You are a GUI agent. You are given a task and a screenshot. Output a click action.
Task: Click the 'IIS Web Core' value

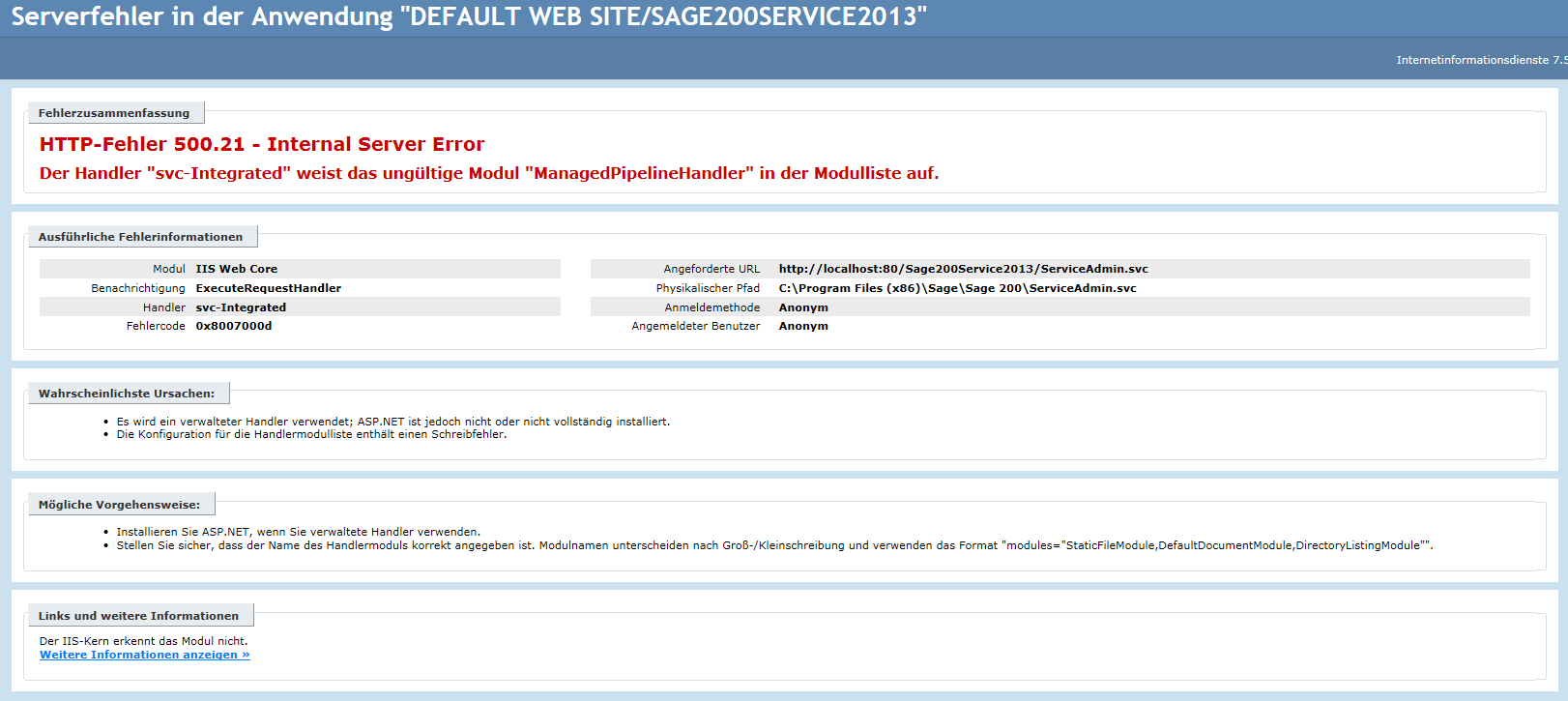[236, 269]
